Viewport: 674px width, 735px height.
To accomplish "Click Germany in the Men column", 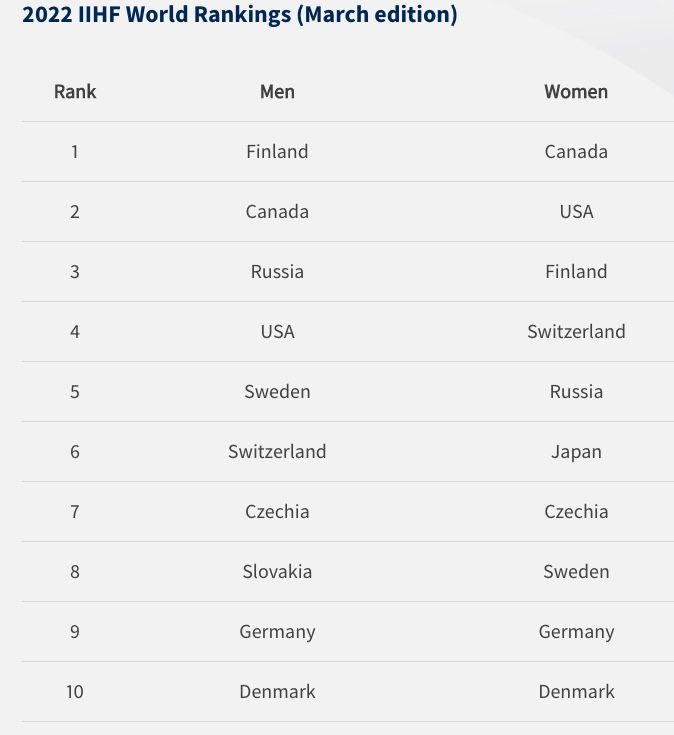I will point(277,632).
